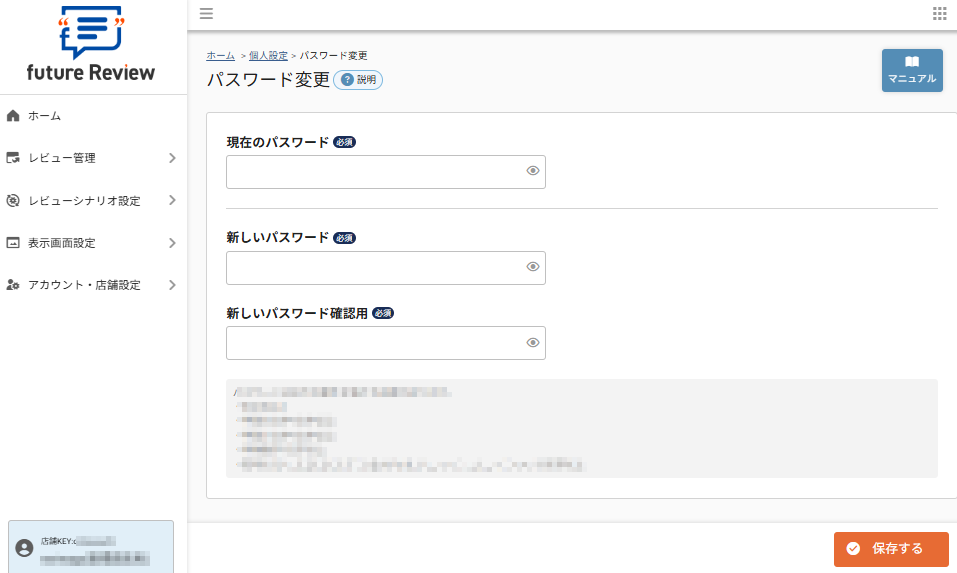Go to 個人設定 breadcrumb link
Image resolution: width=957 pixels, height=573 pixels.
(x=268, y=56)
